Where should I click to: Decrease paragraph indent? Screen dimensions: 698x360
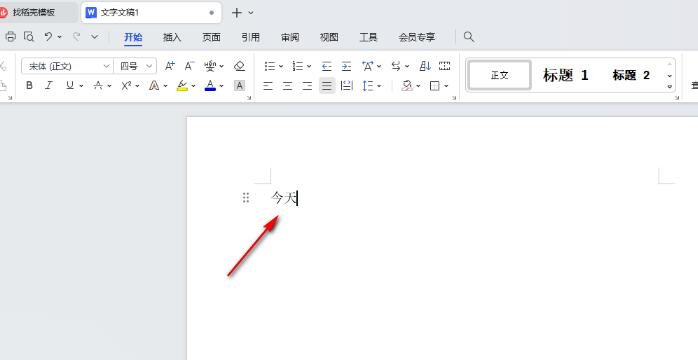click(x=326, y=66)
